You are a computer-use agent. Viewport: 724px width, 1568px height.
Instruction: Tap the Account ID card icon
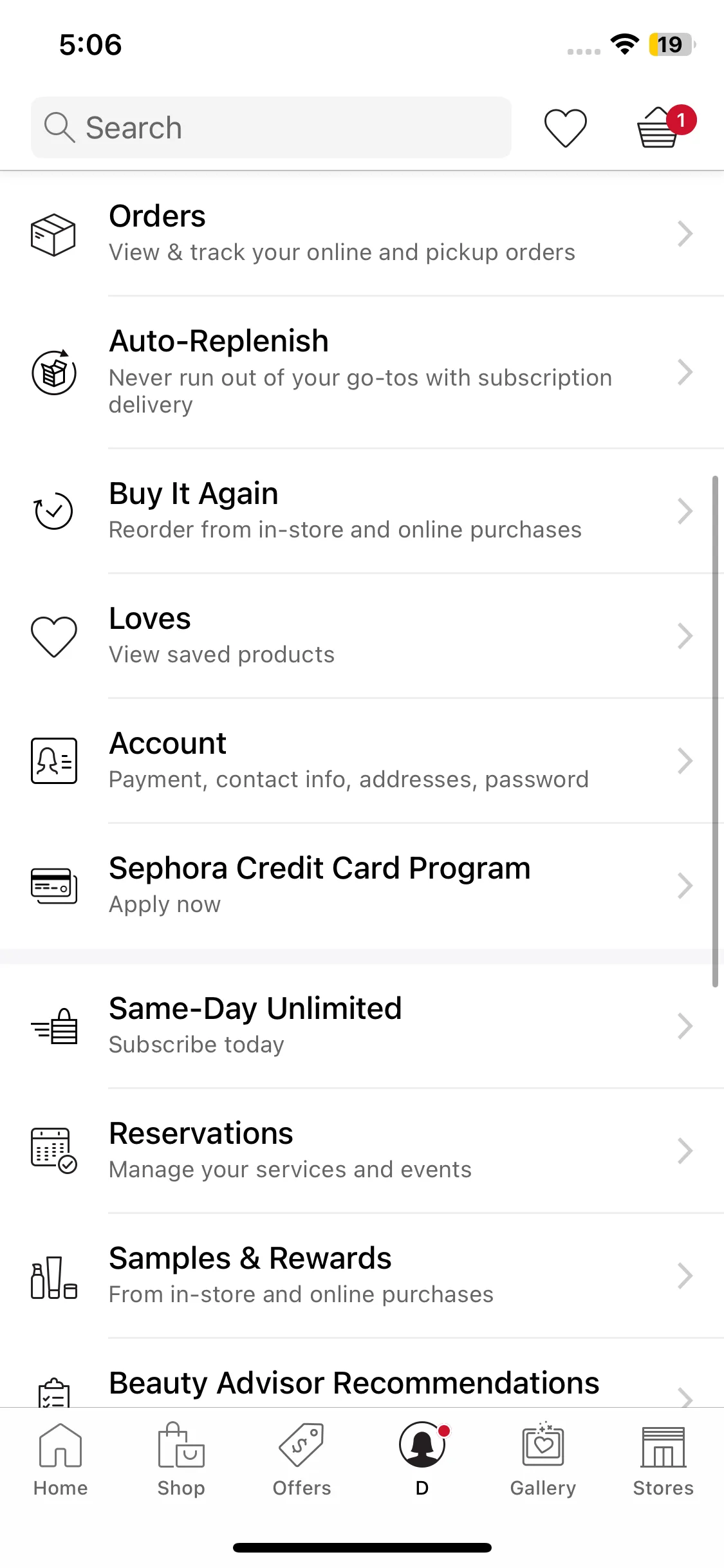pyautogui.click(x=54, y=761)
